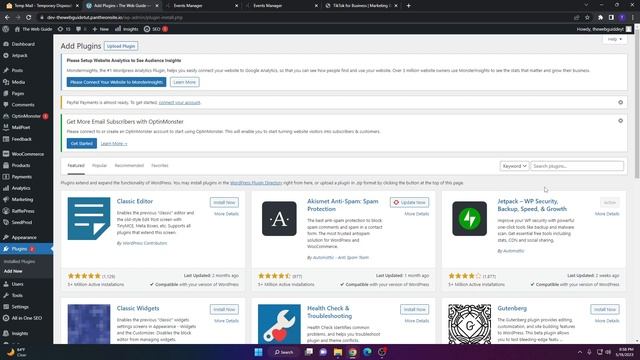Open The Web Guide site menu
640x360 pixels.
33,29
